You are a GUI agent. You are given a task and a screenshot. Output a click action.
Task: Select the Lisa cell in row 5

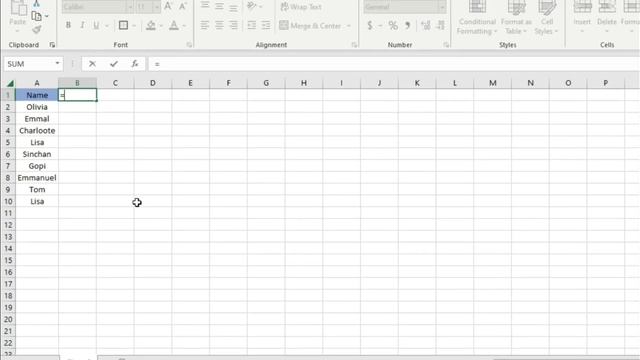click(37, 142)
